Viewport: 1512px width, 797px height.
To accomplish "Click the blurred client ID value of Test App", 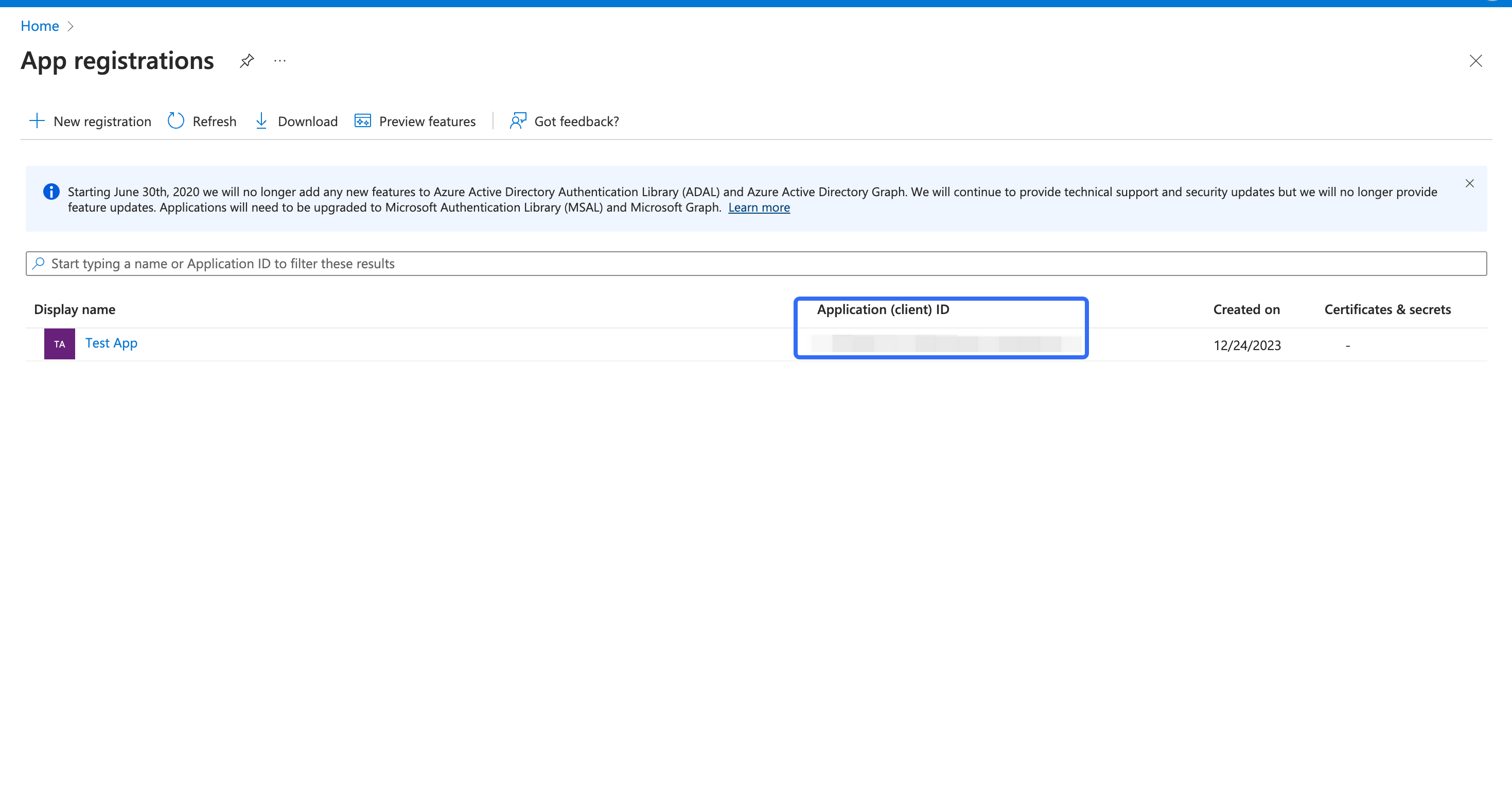I will (x=946, y=343).
